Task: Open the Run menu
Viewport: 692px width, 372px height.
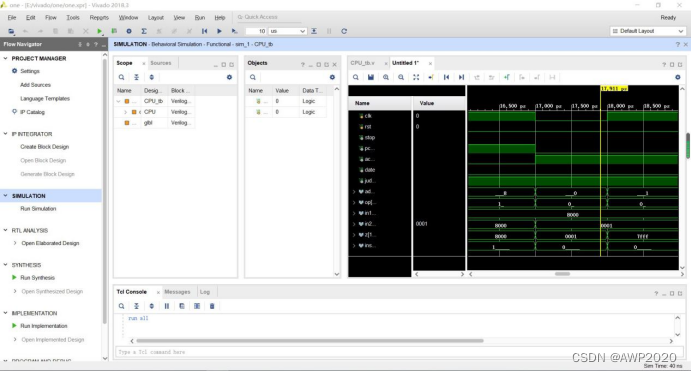Action: 199,18
